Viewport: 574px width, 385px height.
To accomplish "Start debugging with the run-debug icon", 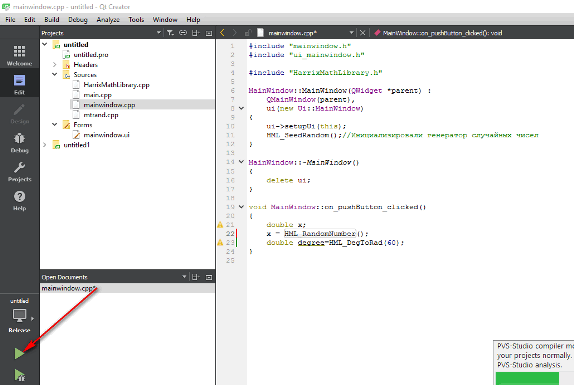I will click(19, 375).
